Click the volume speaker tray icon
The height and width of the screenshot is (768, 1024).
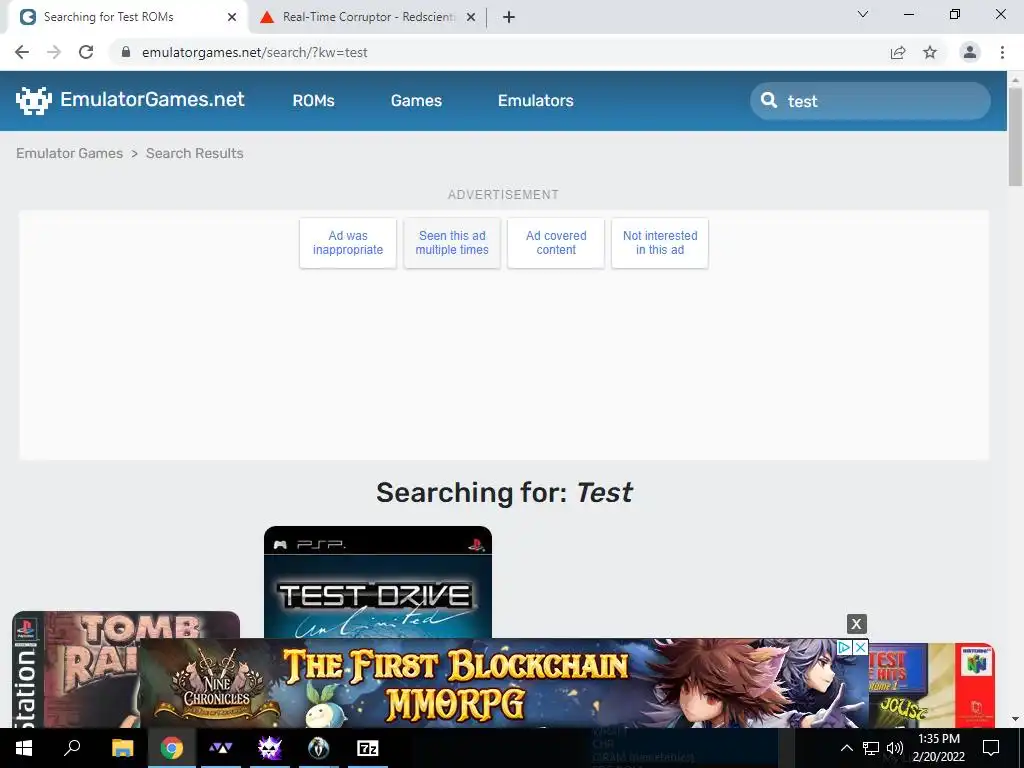895,748
